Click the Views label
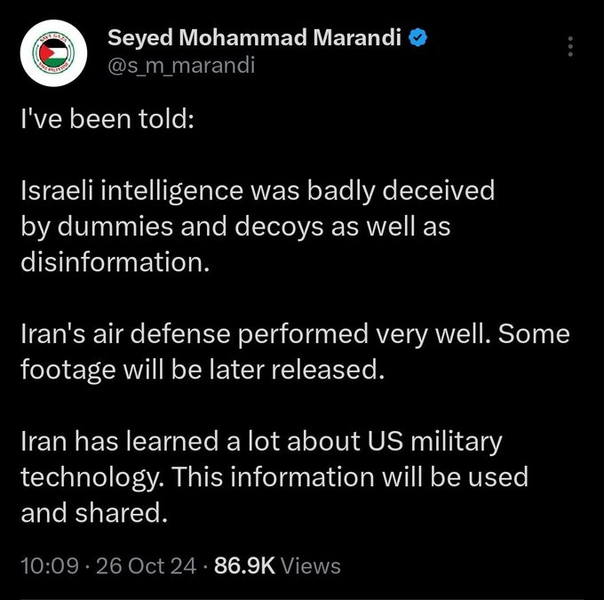This screenshot has width=604, height=600. pyautogui.click(x=311, y=566)
